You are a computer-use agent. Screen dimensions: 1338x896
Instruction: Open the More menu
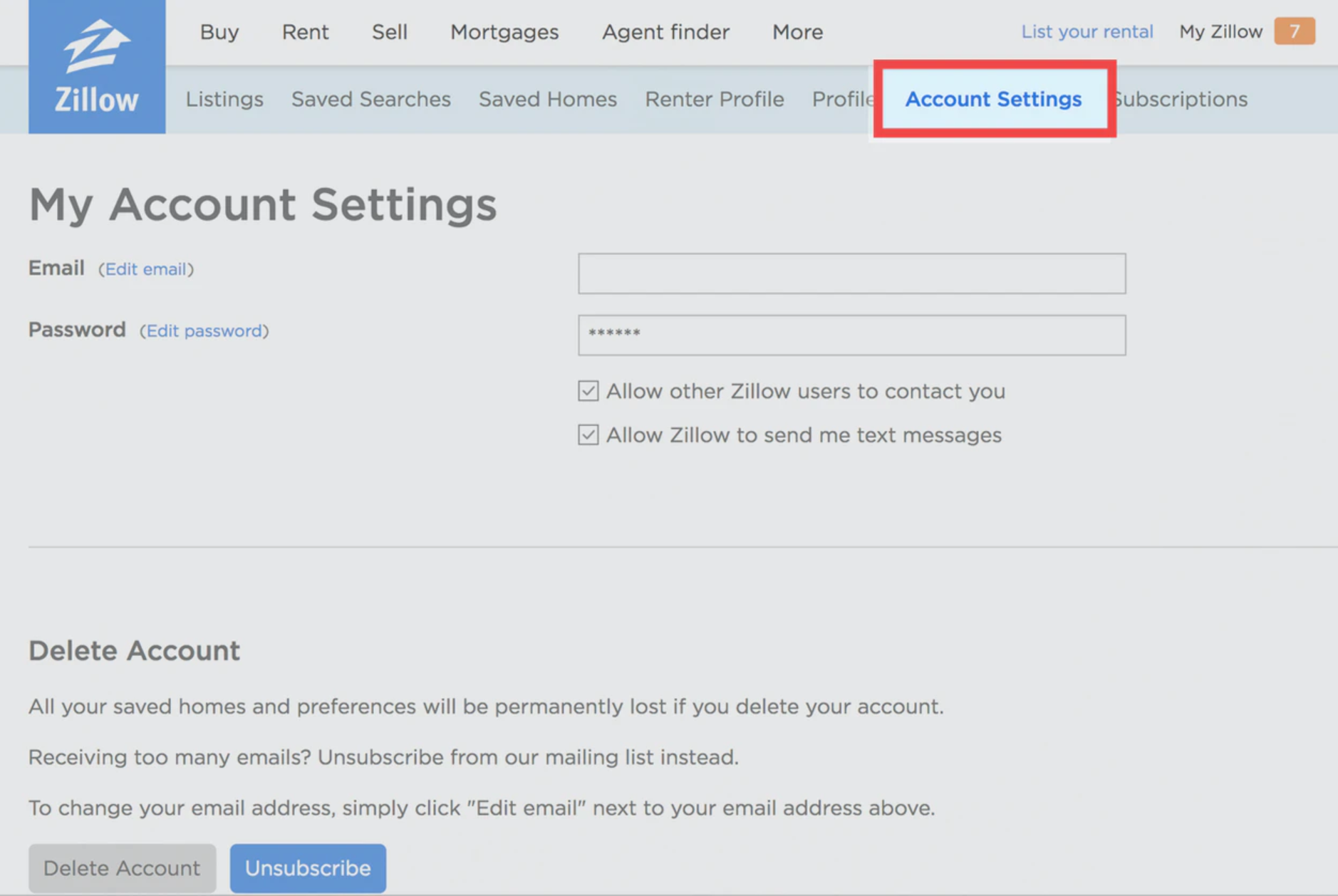[797, 31]
